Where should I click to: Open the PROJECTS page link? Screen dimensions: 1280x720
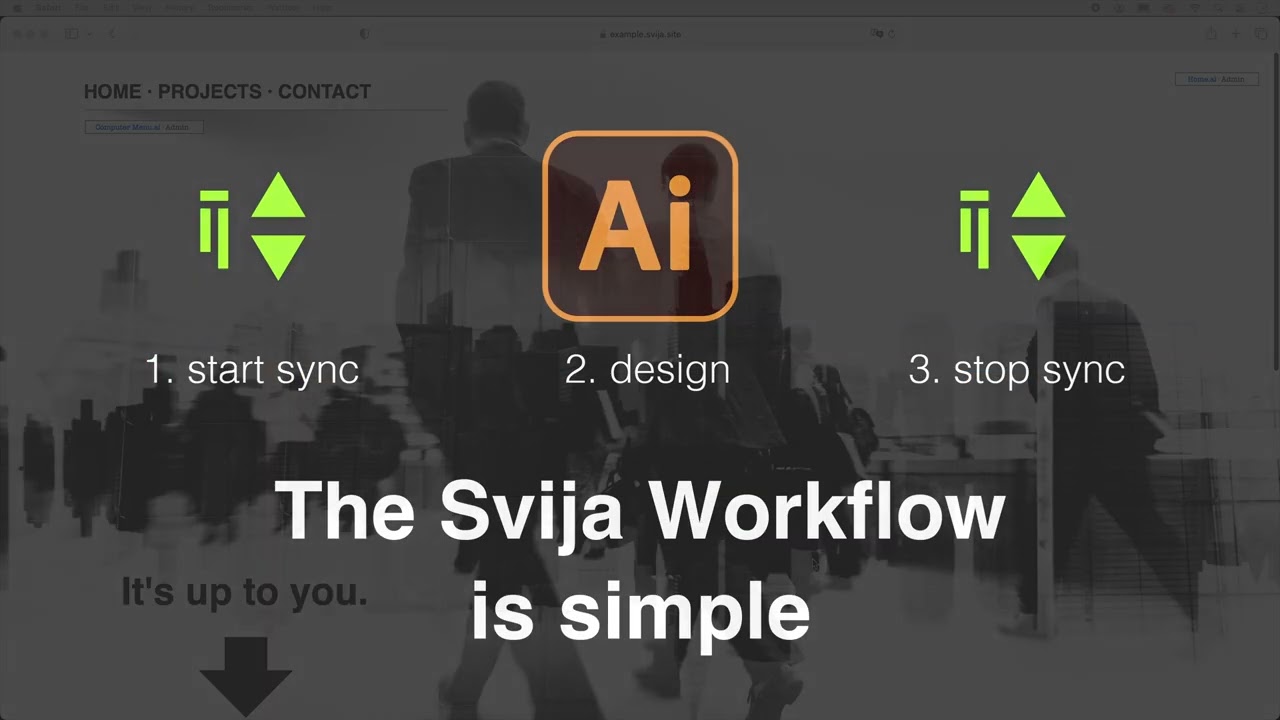click(209, 91)
